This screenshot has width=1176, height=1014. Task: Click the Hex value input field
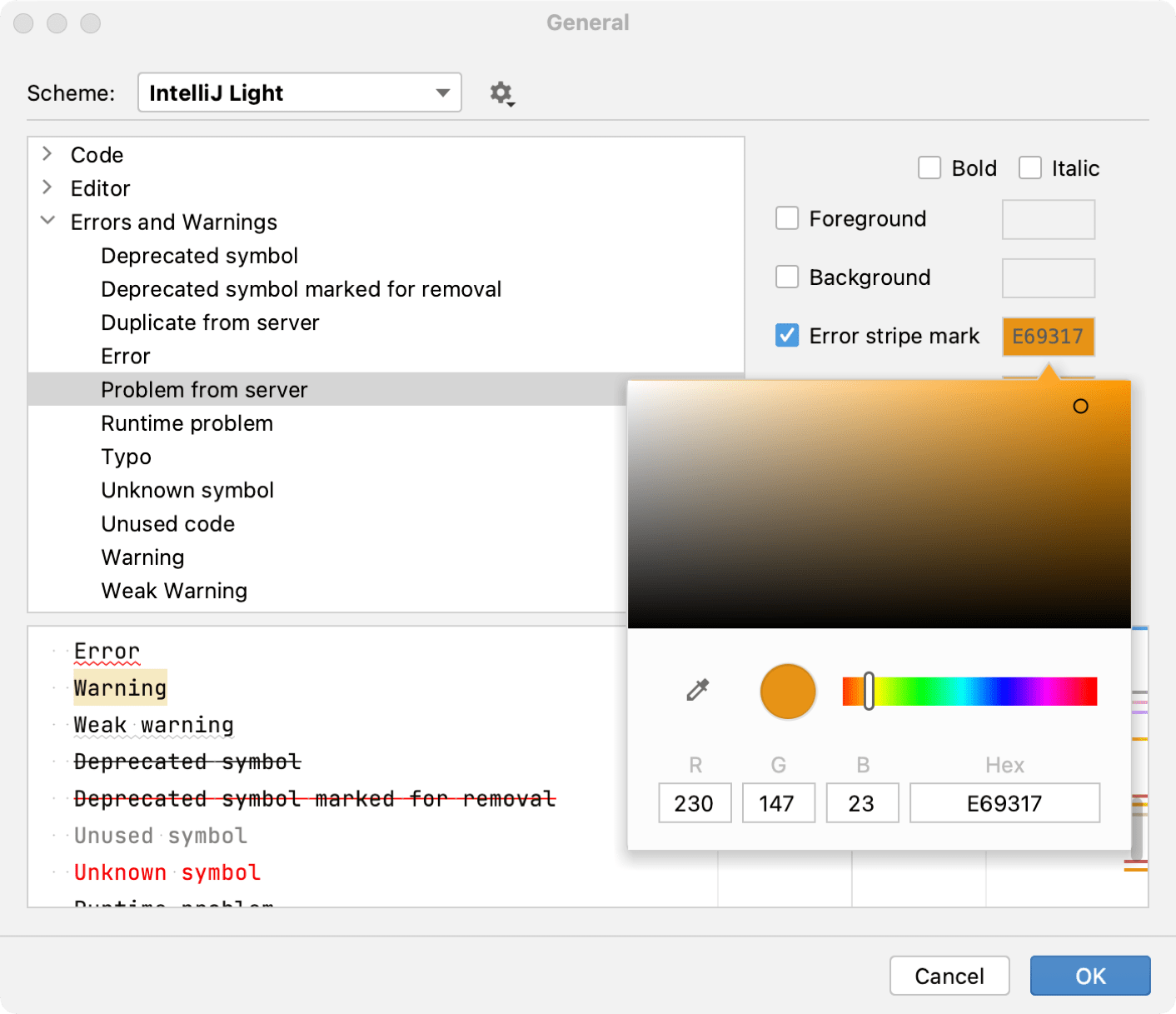pos(1004,802)
